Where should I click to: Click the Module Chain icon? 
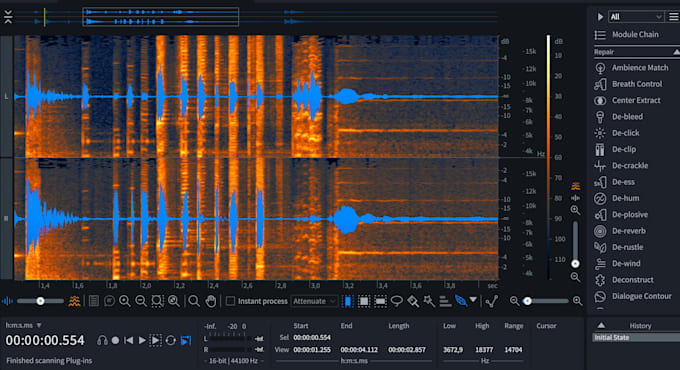tap(600, 35)
